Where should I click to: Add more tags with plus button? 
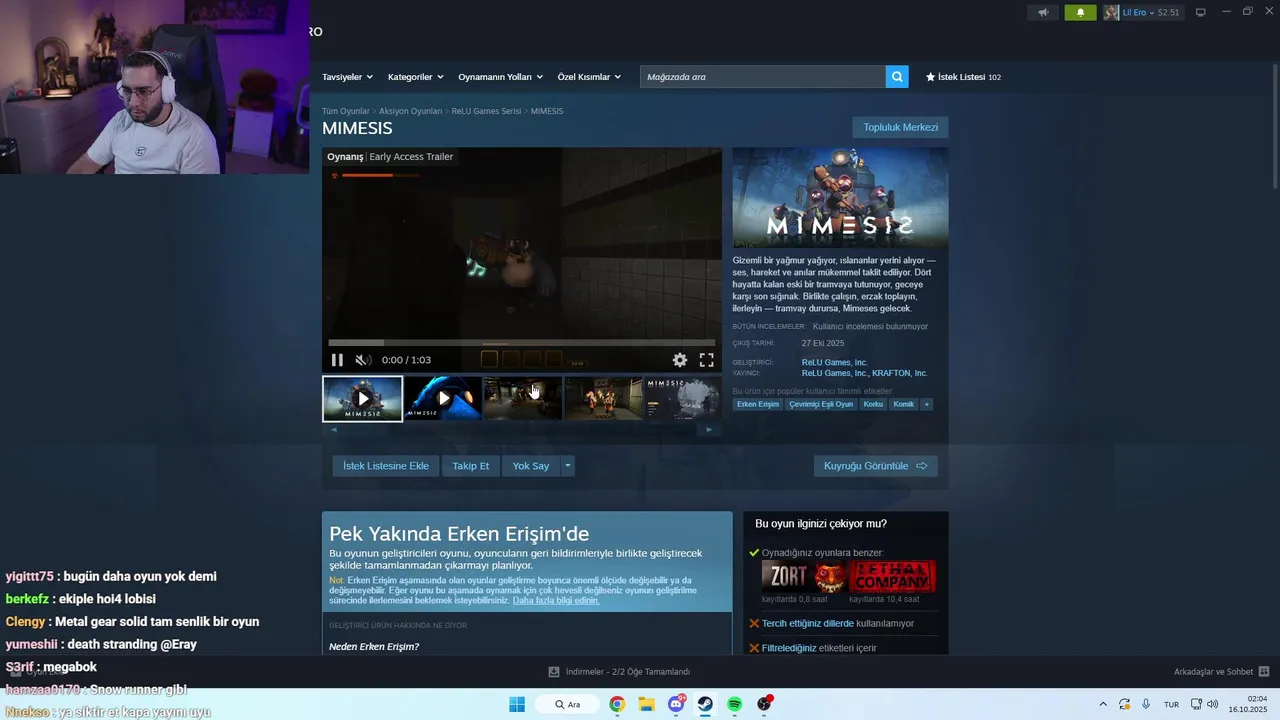pos(927,404)
